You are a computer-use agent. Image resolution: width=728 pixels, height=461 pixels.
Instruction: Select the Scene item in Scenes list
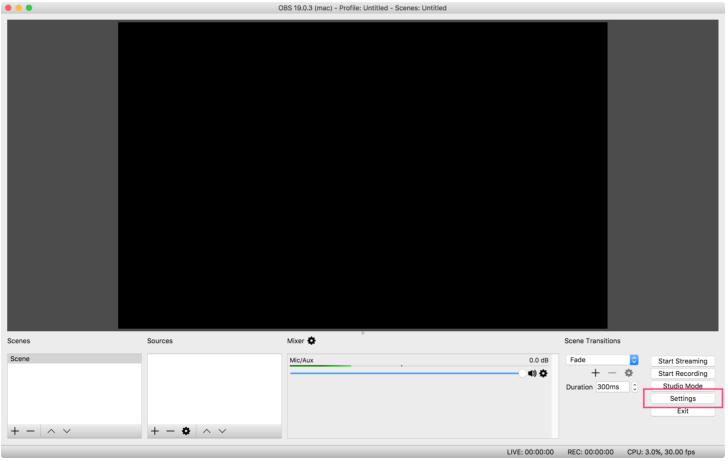tap(74, 359)
